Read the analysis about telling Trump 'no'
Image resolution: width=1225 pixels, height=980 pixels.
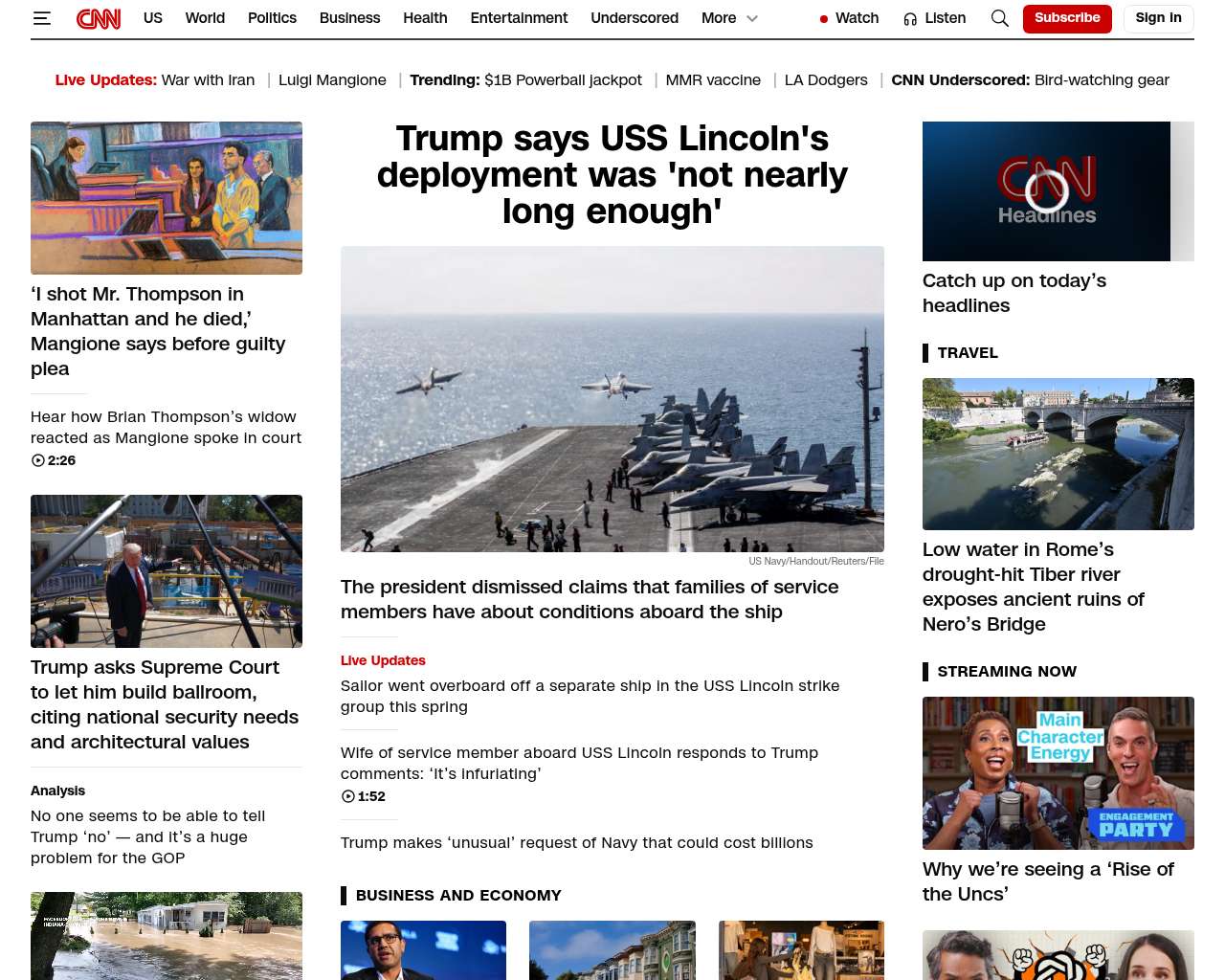coord(148,837)
